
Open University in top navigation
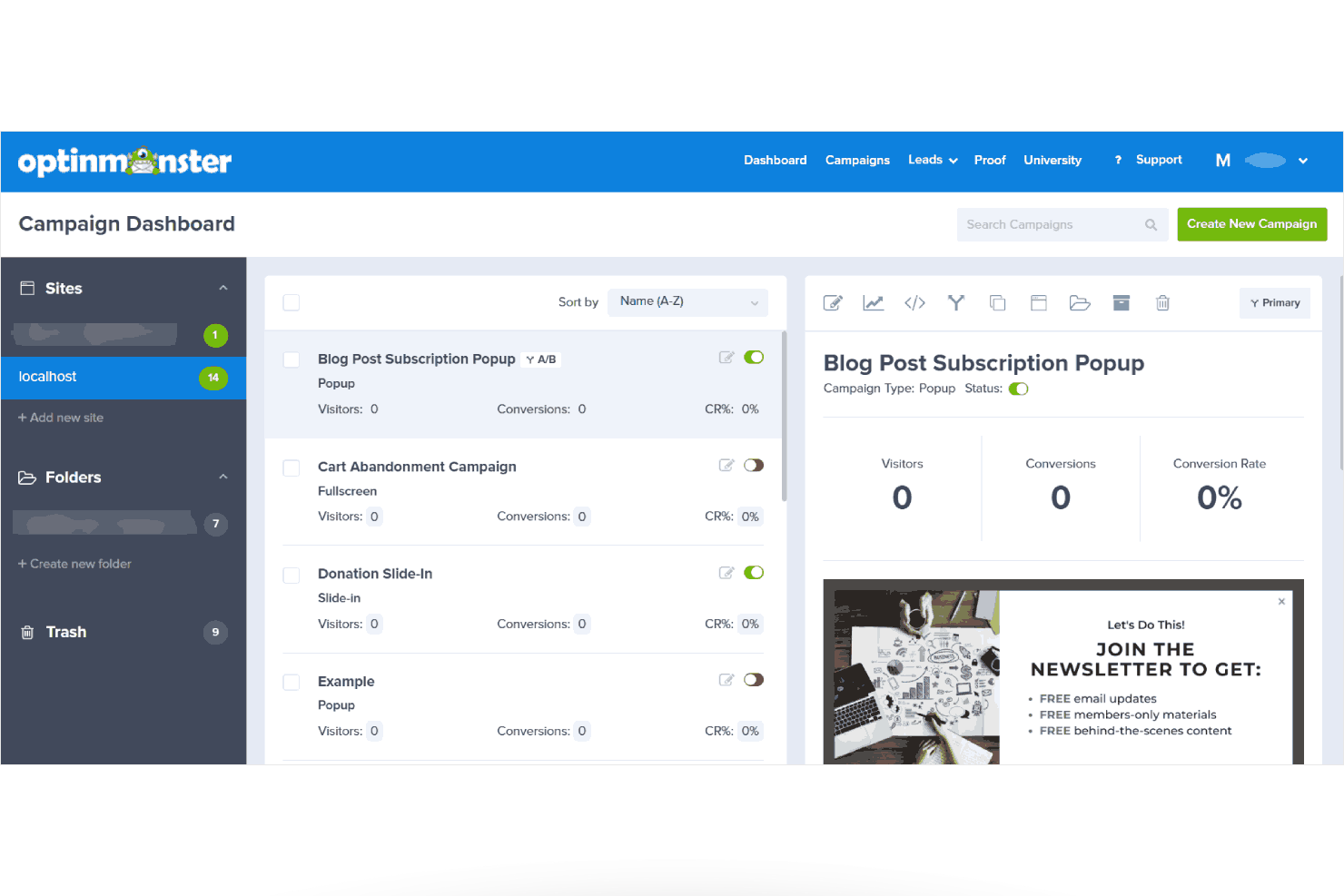click(1052, 161)
